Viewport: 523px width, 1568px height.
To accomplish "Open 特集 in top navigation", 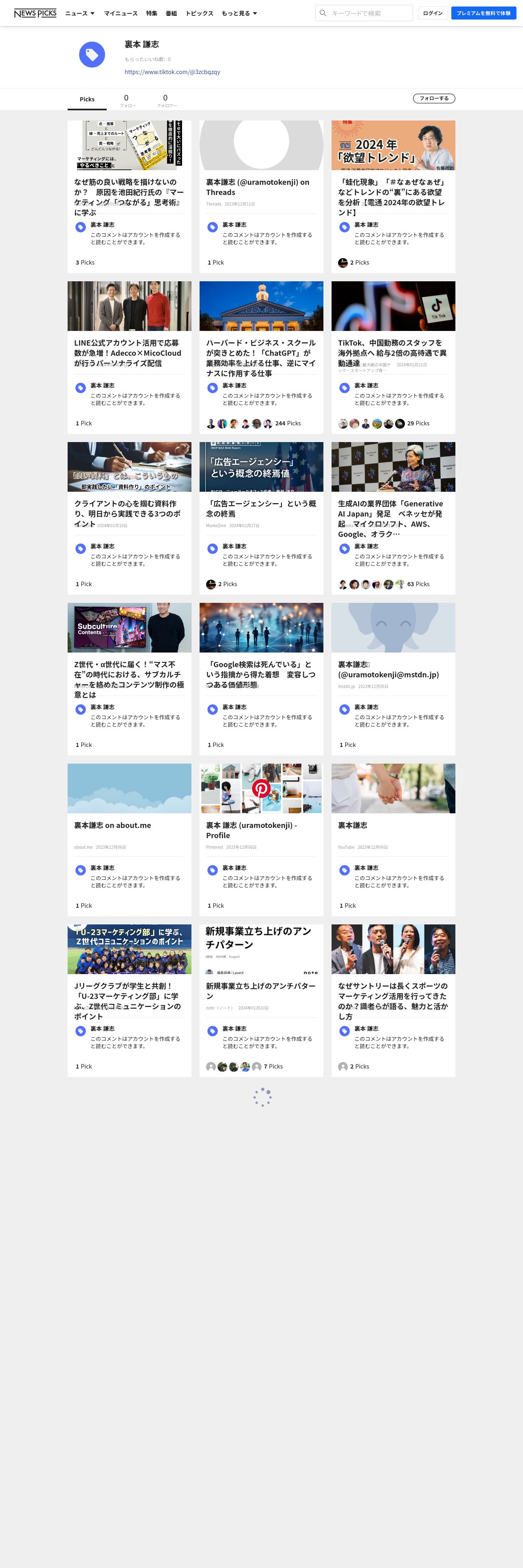I will (152, 13).
